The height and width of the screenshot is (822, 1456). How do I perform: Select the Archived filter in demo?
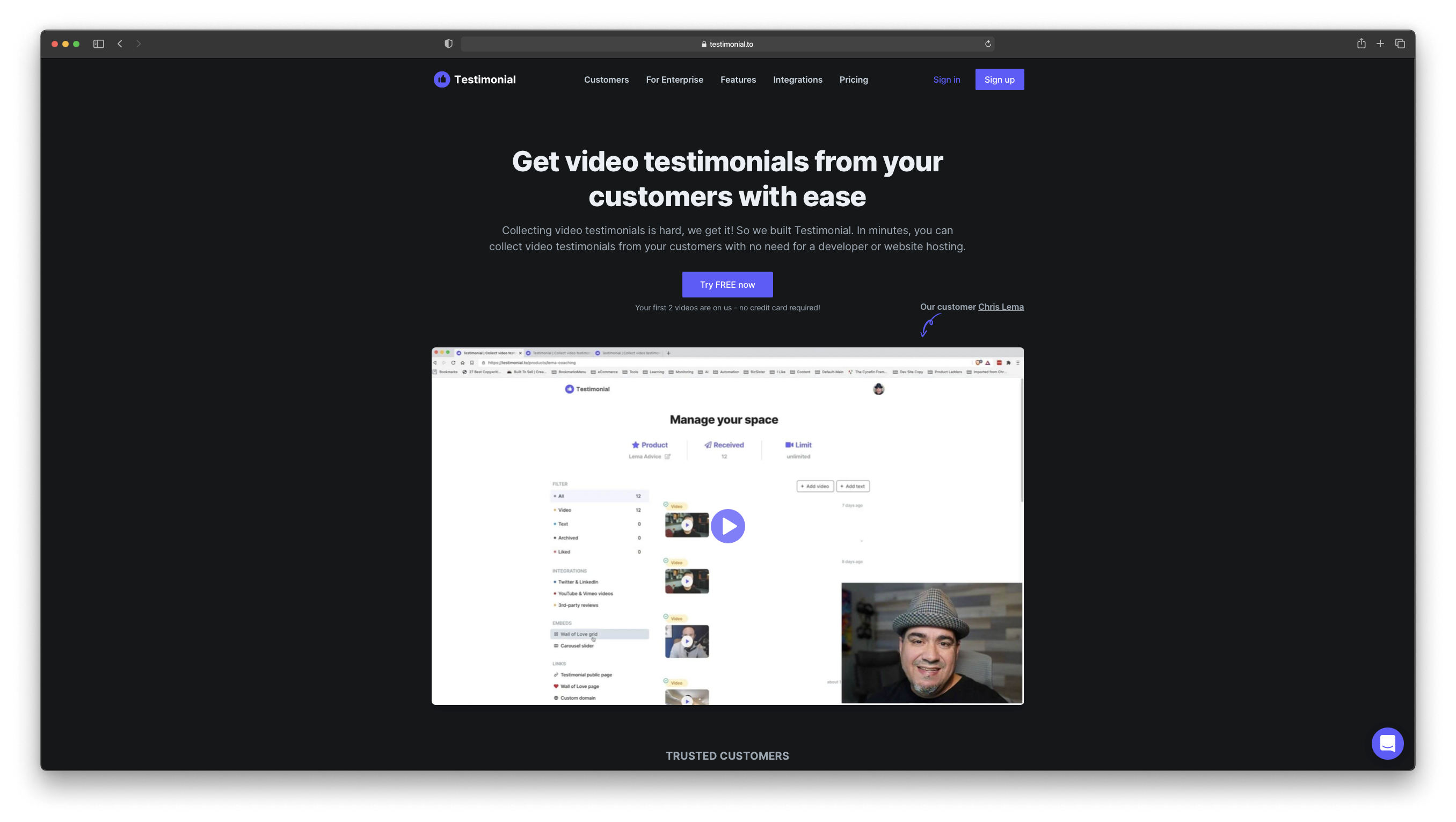click(599, 538)
